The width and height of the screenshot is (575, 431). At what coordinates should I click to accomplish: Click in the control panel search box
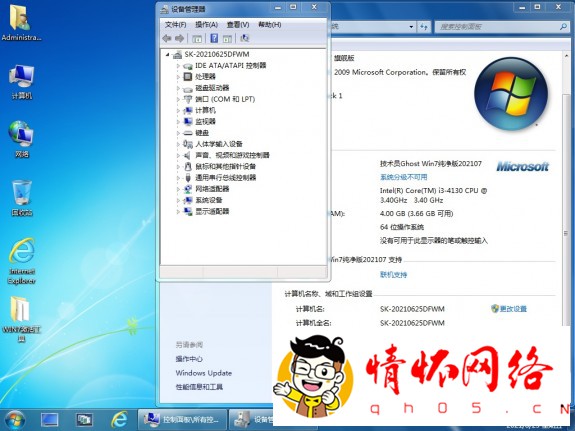tap(497, 27)
